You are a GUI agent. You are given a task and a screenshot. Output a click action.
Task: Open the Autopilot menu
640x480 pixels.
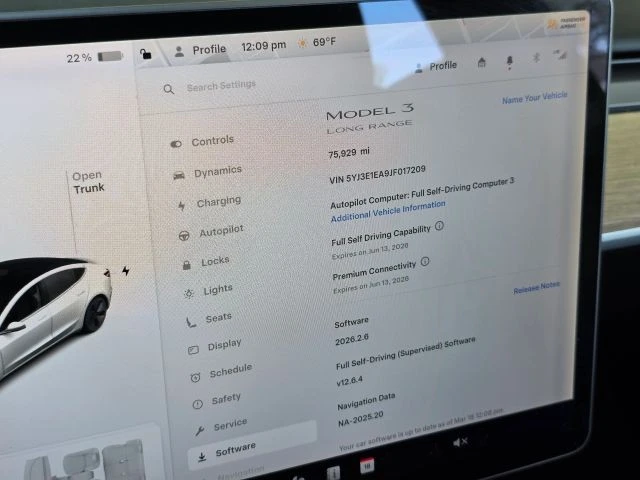(211, 233)
